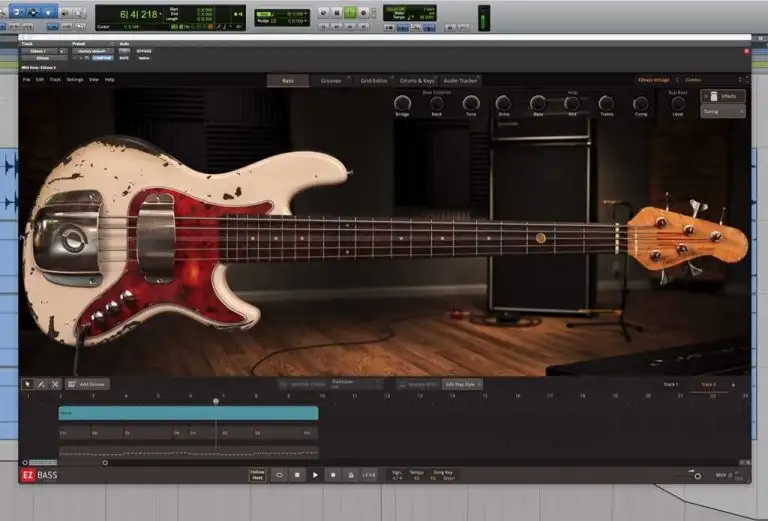Add a new track with plus icon

tap(733, 385)
